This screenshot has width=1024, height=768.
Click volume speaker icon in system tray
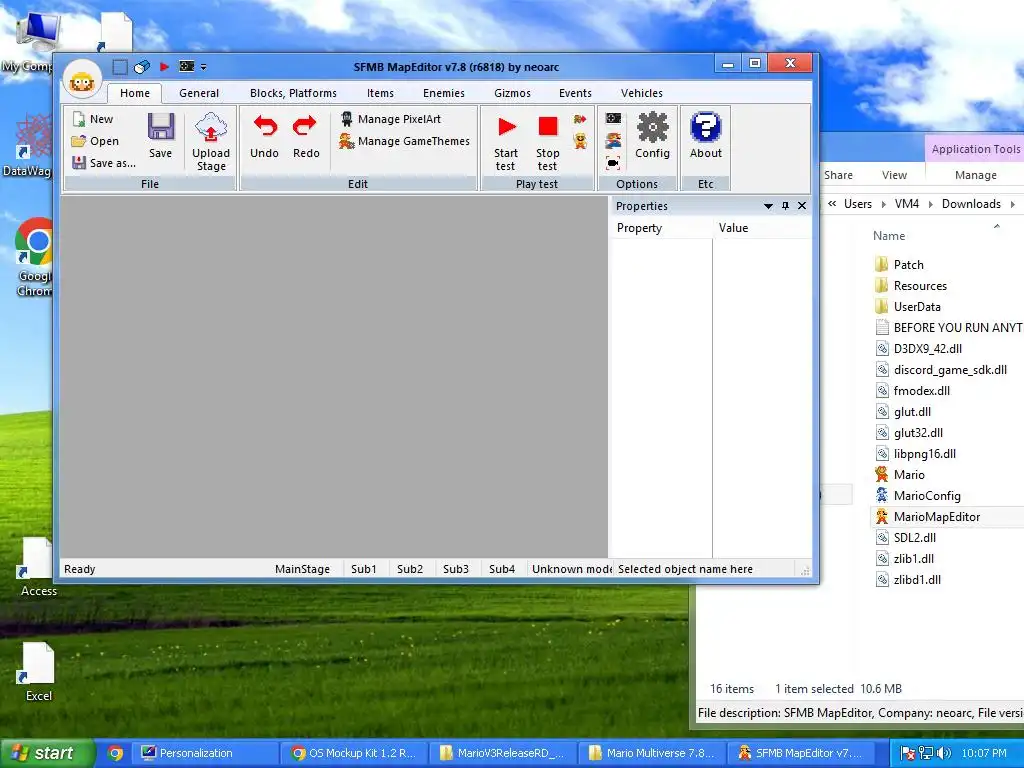click(x=944, y=753)
